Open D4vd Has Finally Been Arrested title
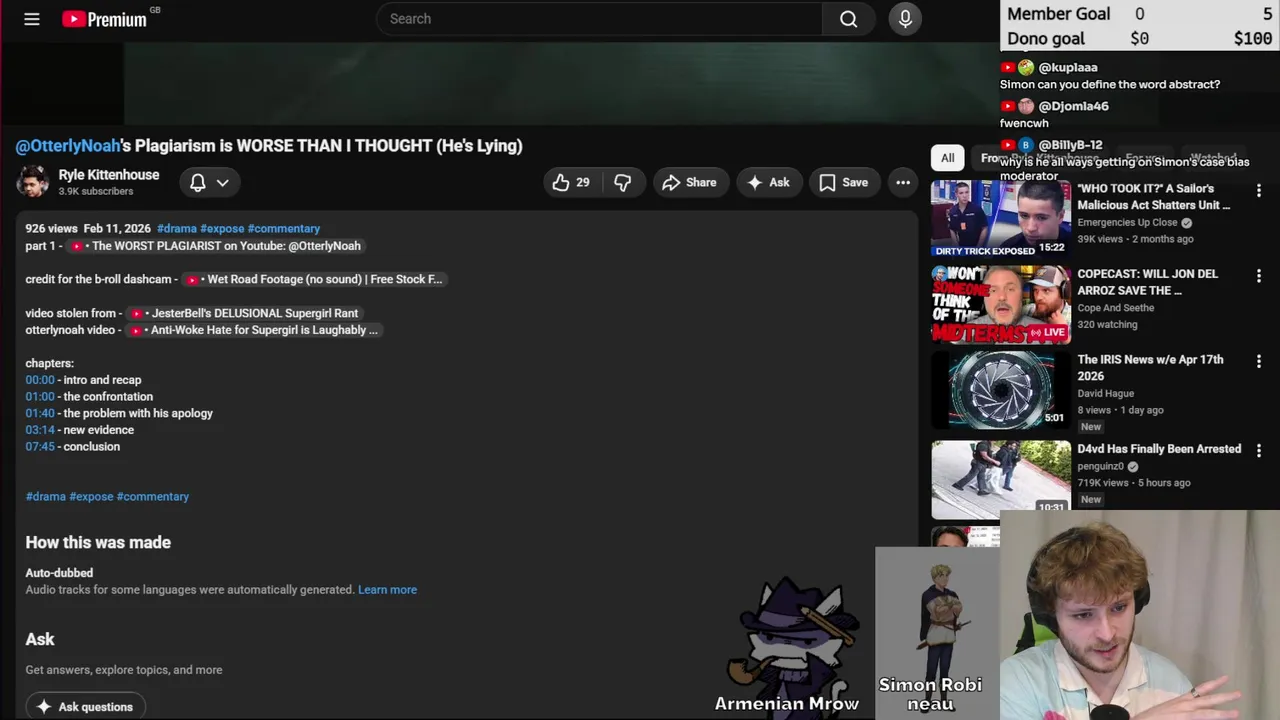This screenshot has height=720, width=1280. click(1159, 449)
